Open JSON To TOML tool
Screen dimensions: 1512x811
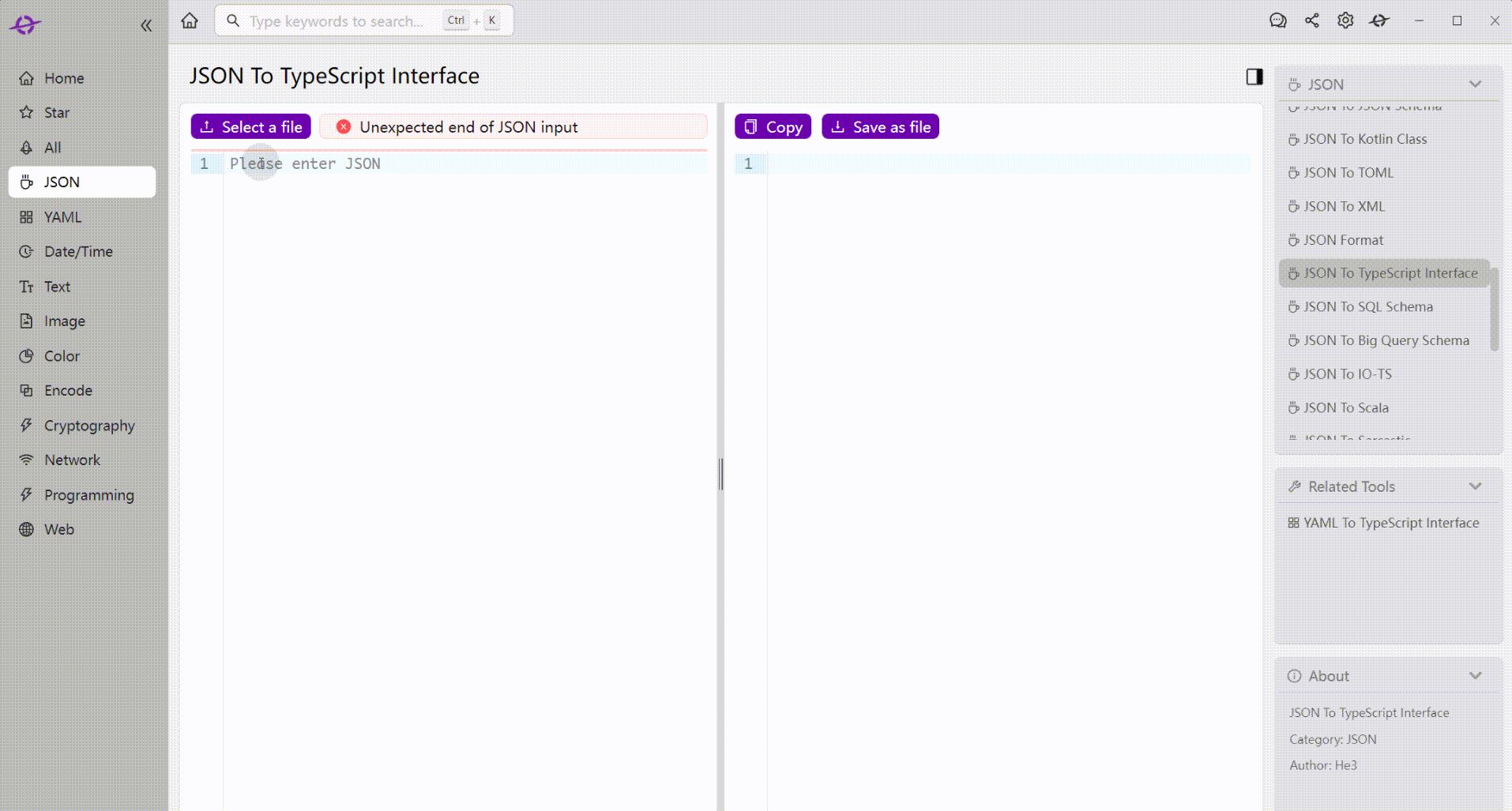[x=1384, y=173]
